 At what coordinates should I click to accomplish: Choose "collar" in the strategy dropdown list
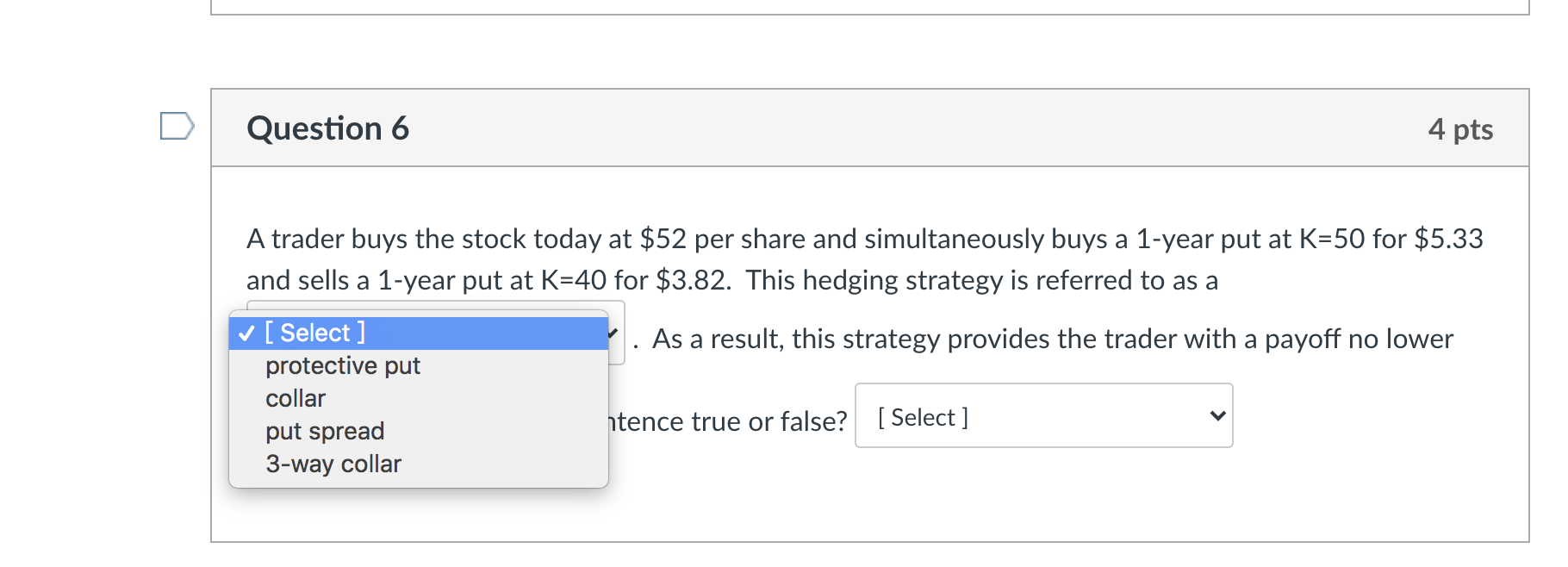tap(295, 398)
